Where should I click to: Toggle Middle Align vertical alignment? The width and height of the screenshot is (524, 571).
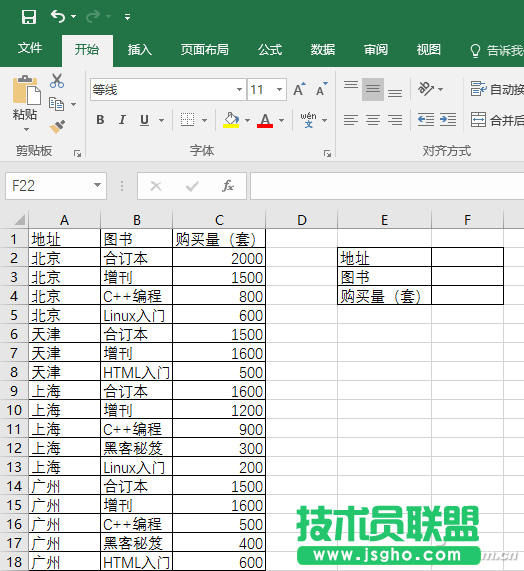click(373, 89)
